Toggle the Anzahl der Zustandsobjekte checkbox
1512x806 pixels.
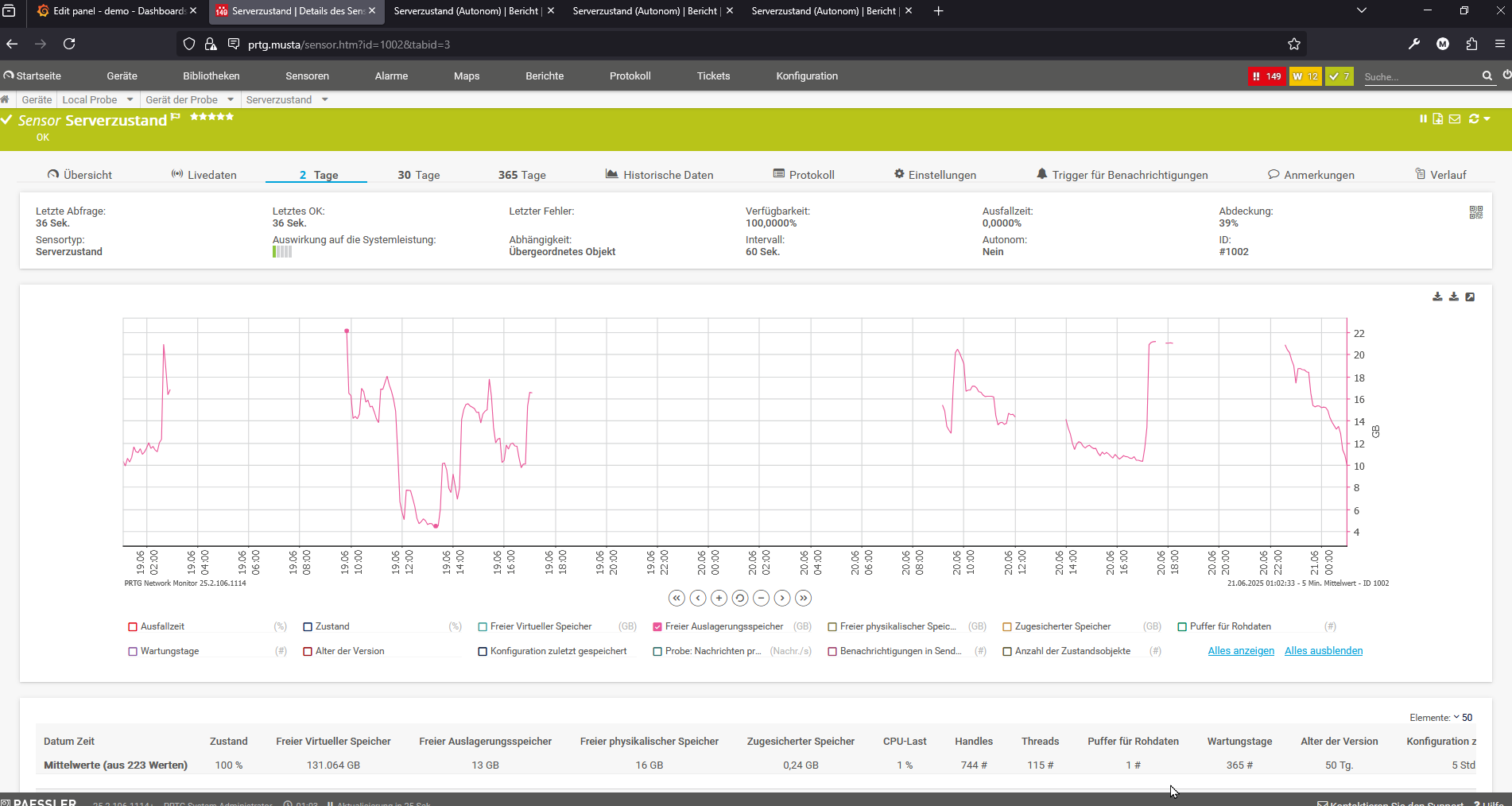pyautogui.click(x=1007, y=652)
